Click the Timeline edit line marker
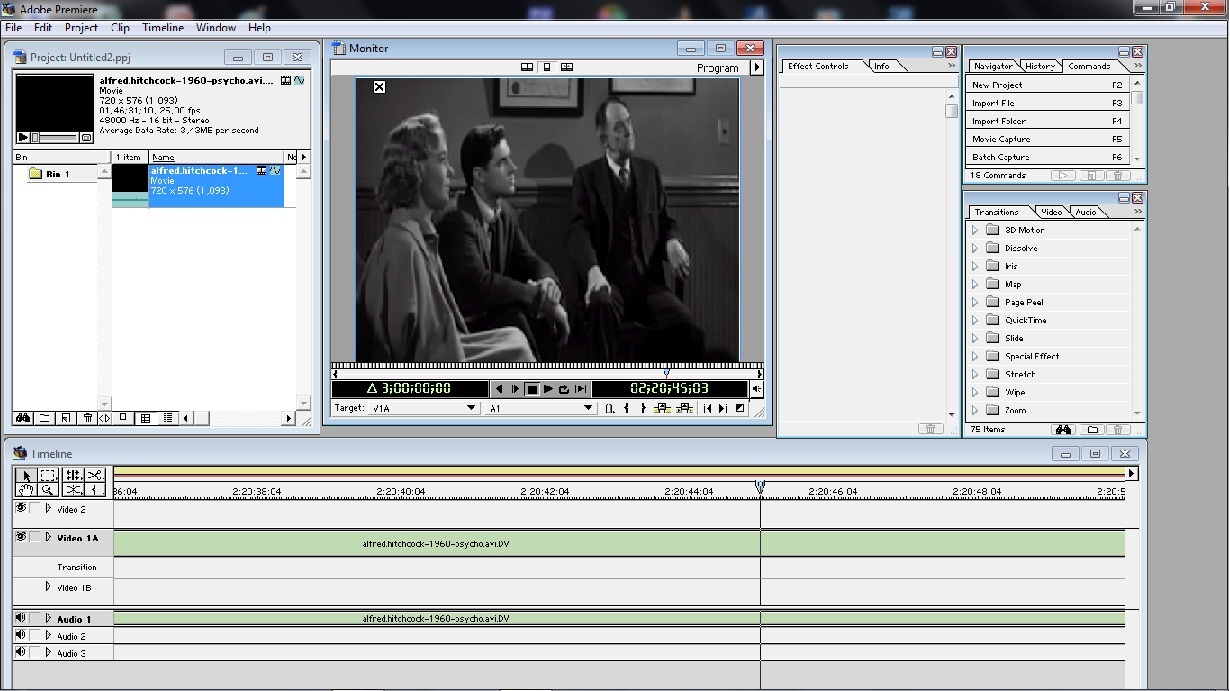Image resolution: width=1230 pixels, height=691 pixels. coord(760,487)
